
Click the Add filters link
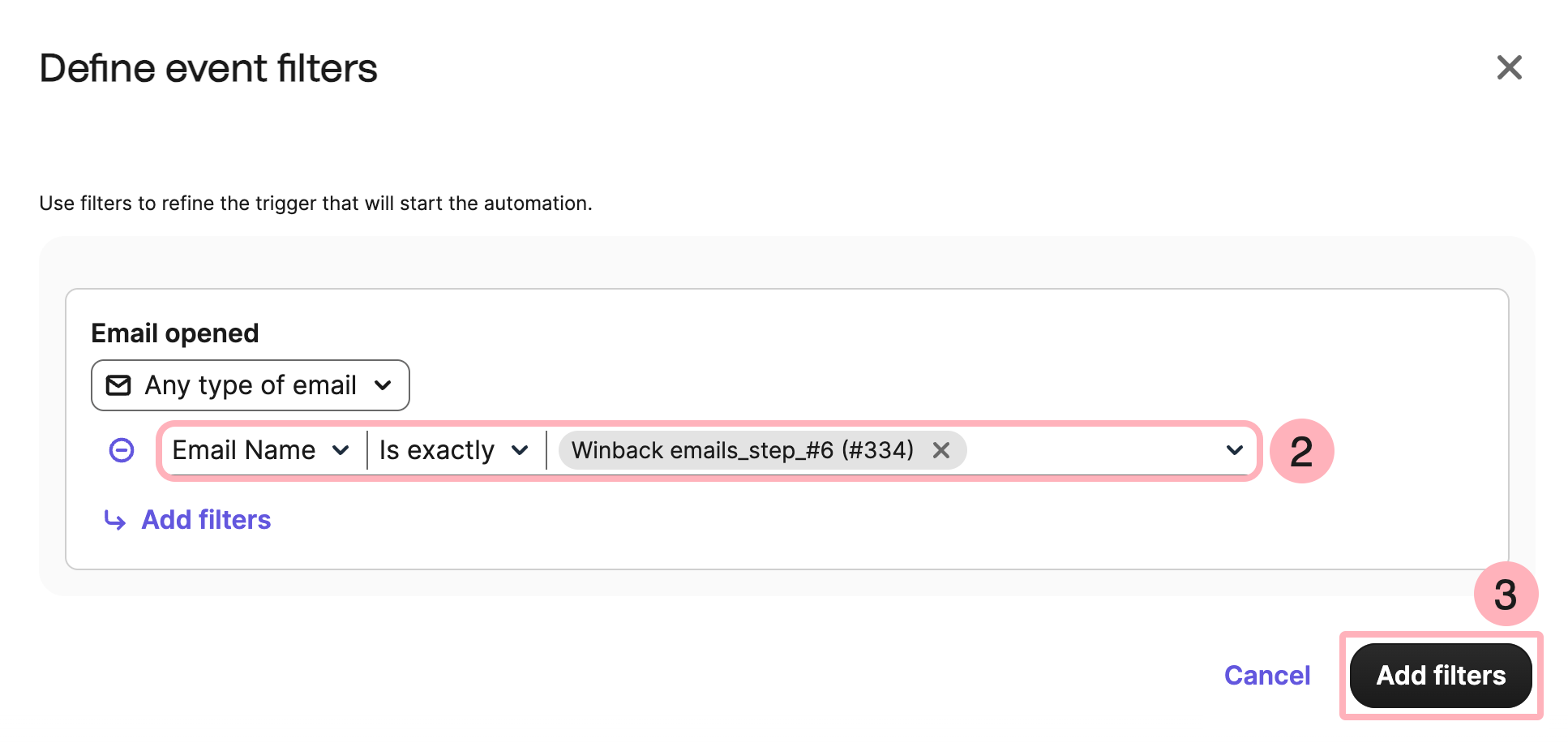(206, 520)
